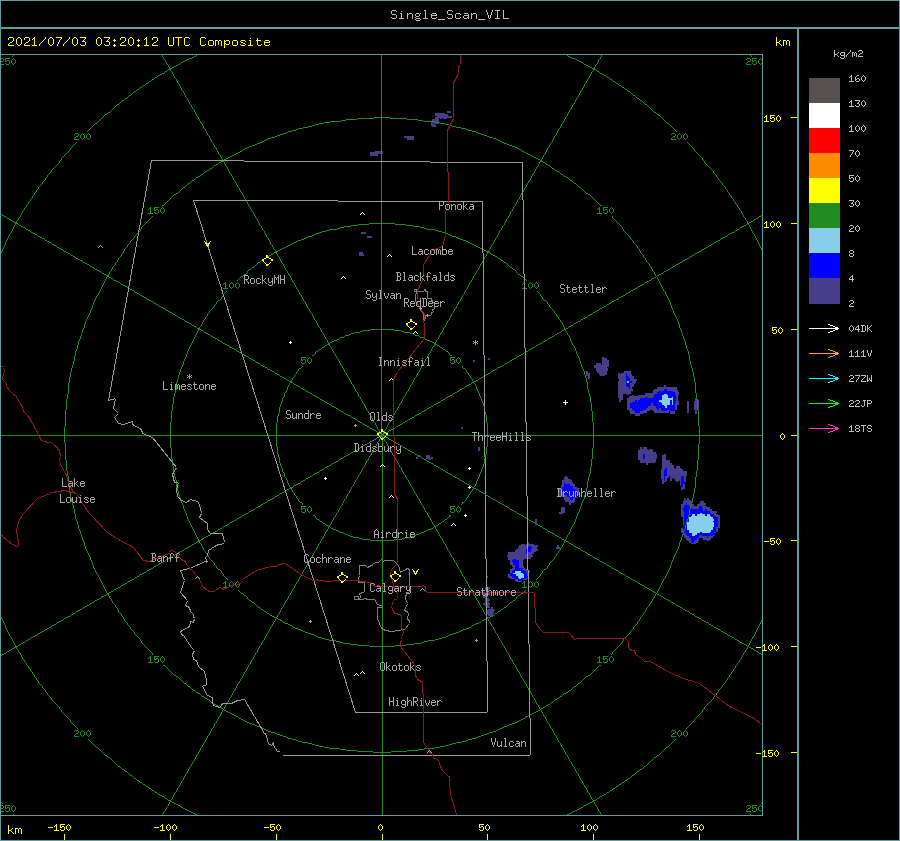Click the radar center diamond between Olds and Didsbury

click(x=382, y=435)
